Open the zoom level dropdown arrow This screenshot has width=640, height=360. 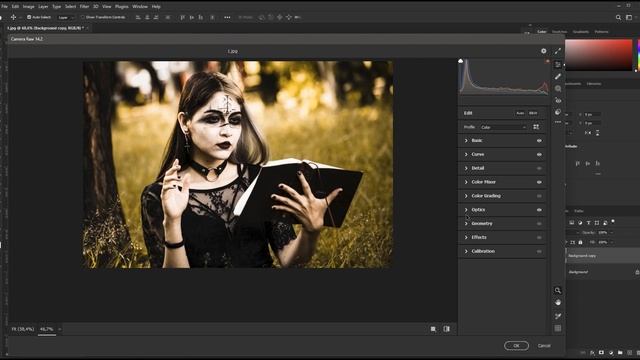(59, 329)
